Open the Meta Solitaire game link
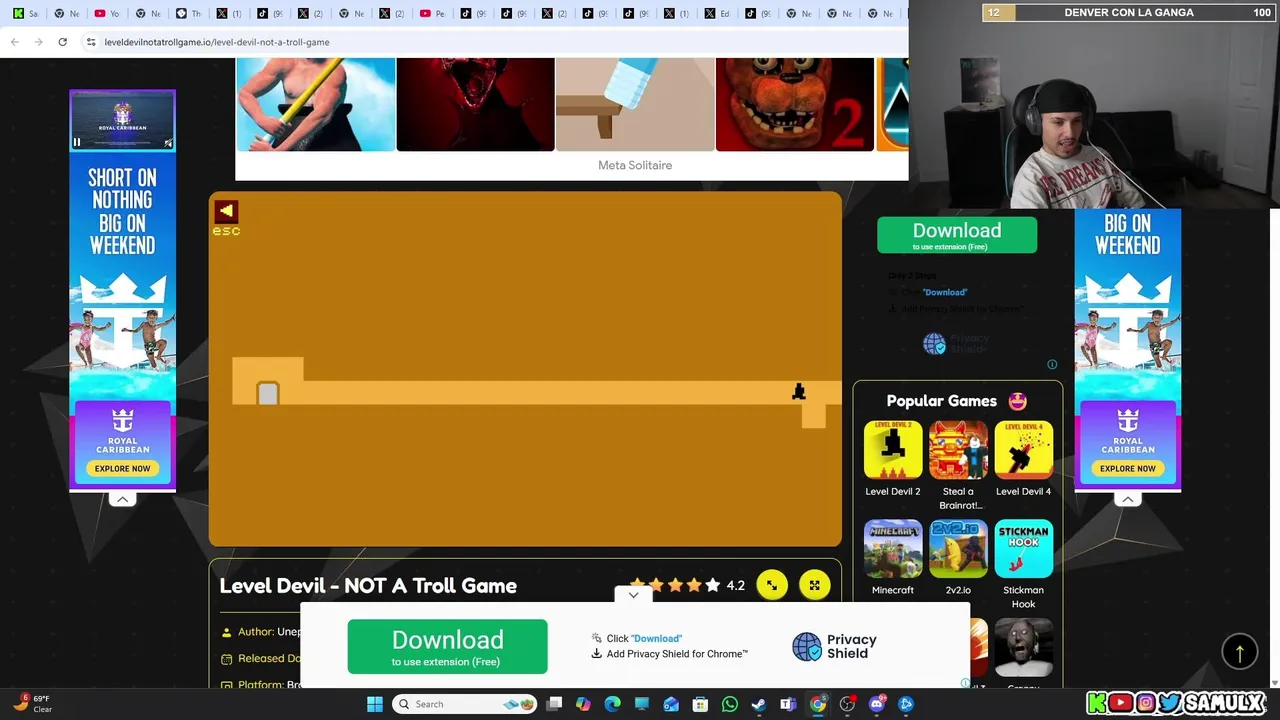The image size is (1280, 720). [x=635, y=165]
